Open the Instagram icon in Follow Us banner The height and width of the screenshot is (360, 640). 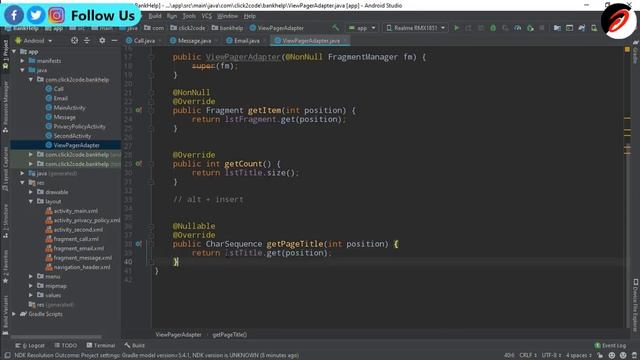pos(56,16)
